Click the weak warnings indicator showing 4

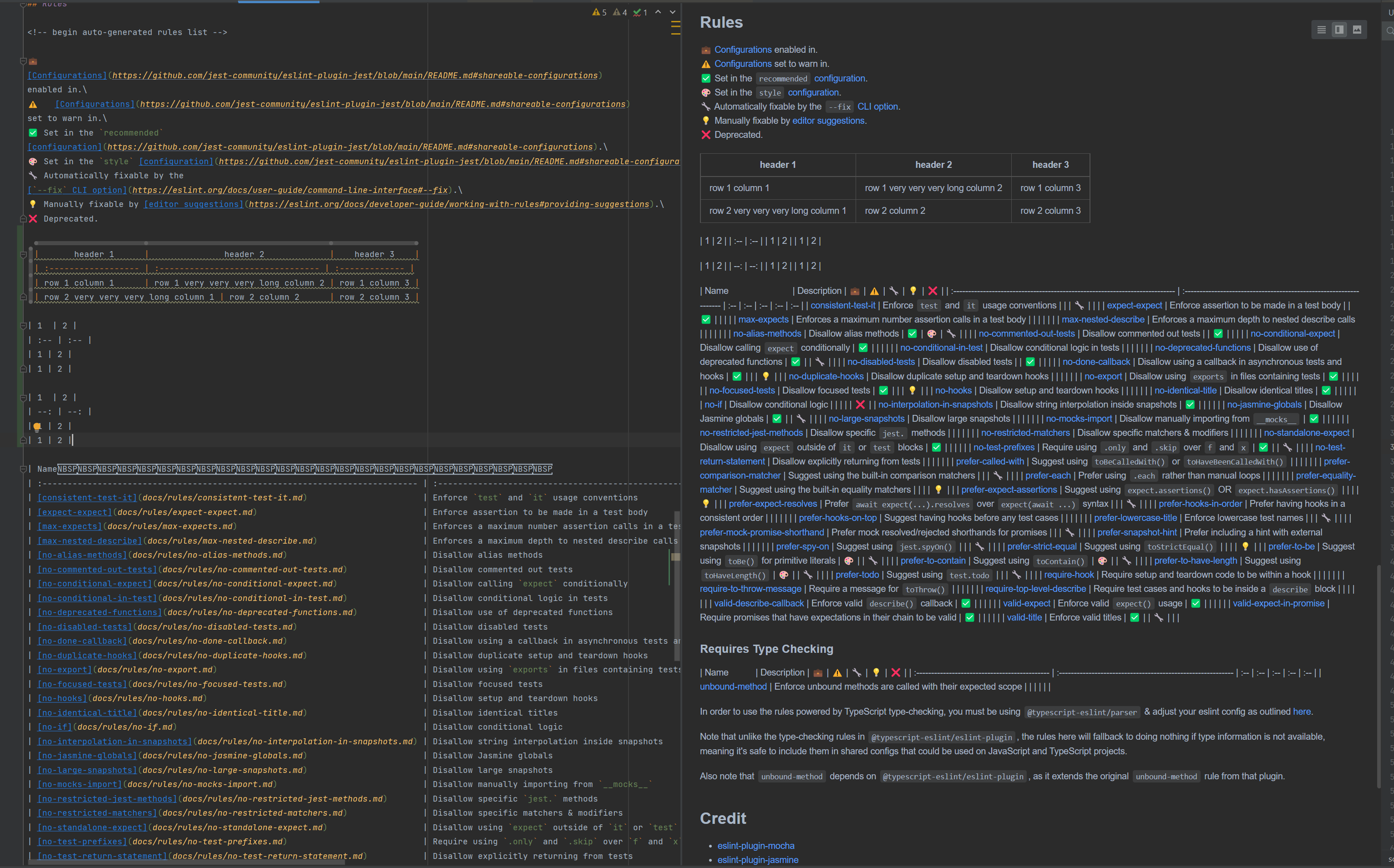coord(620,12)
